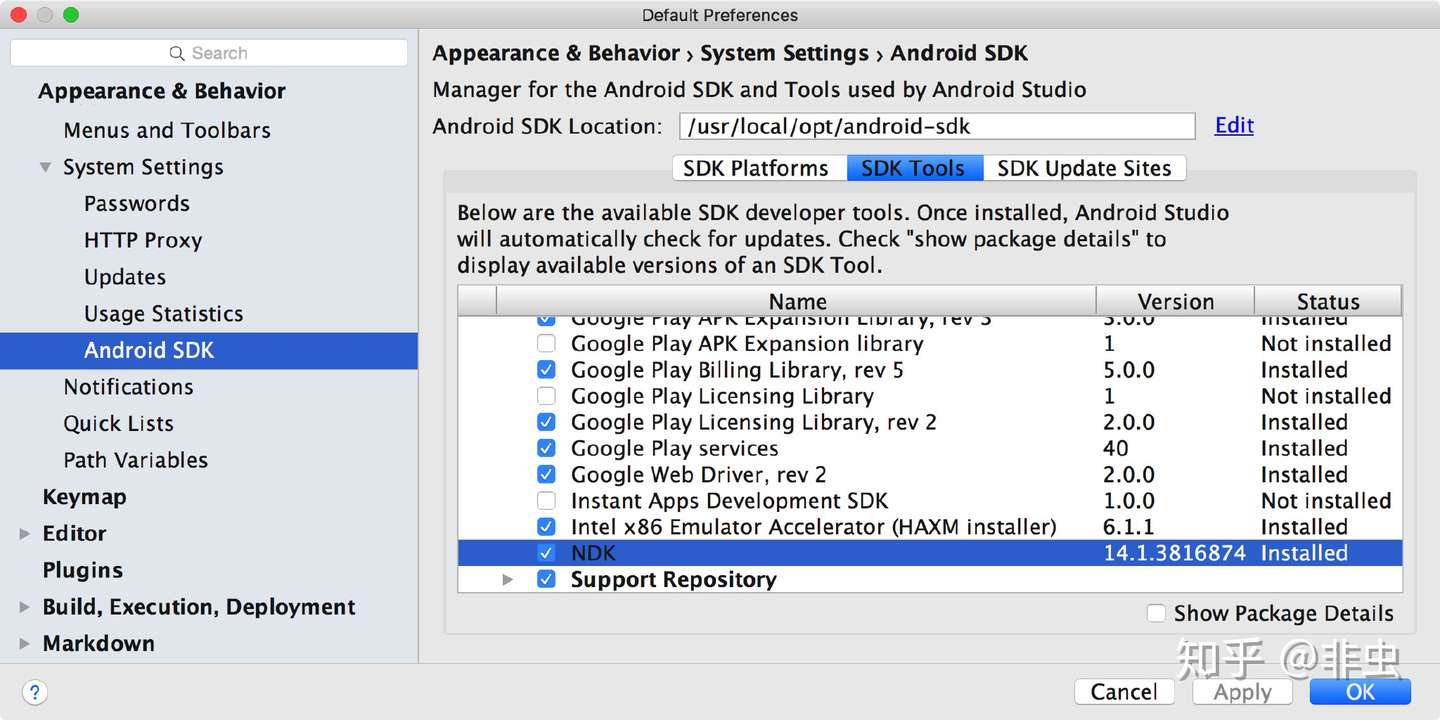Viewport: 1440px width, 720px height.
Task: Select Google Play services row name
Action: [x=675, y=448]
